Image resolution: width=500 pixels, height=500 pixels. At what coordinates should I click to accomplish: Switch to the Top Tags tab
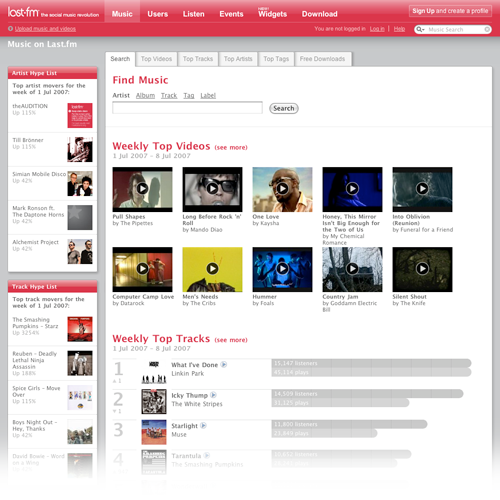(x=276, y=59)
